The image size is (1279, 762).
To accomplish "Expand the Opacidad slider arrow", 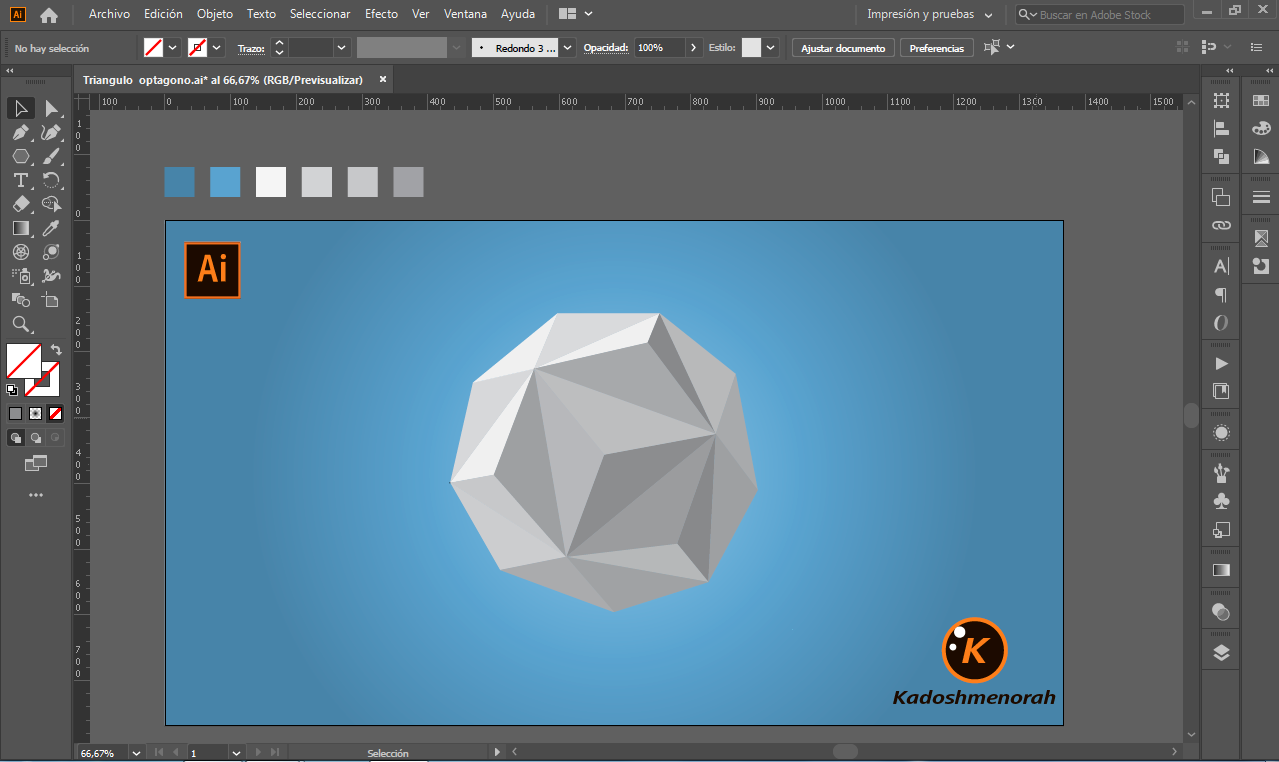I will tap(694, 48).
